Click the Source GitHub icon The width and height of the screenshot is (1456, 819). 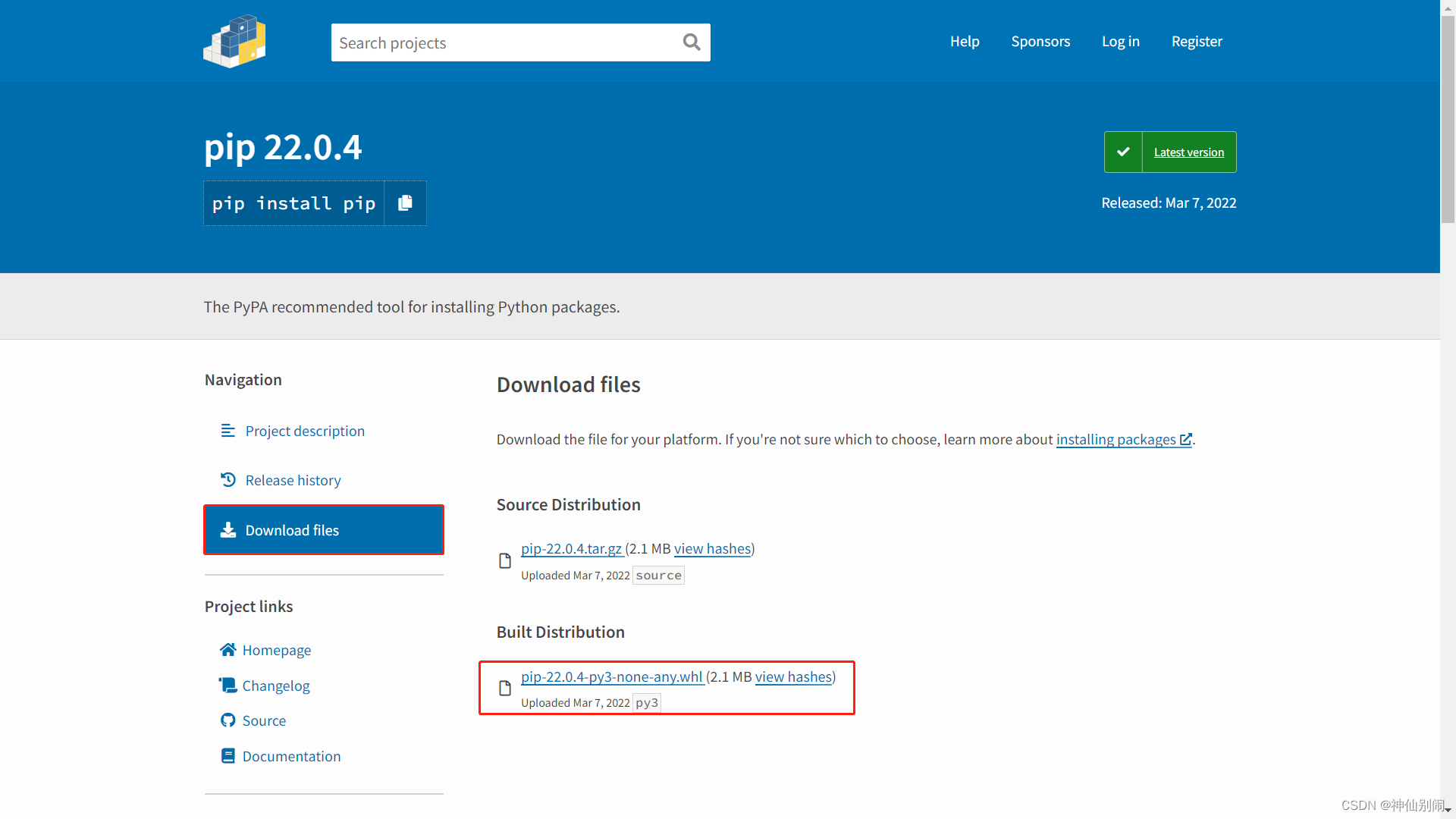coord(227,720)
